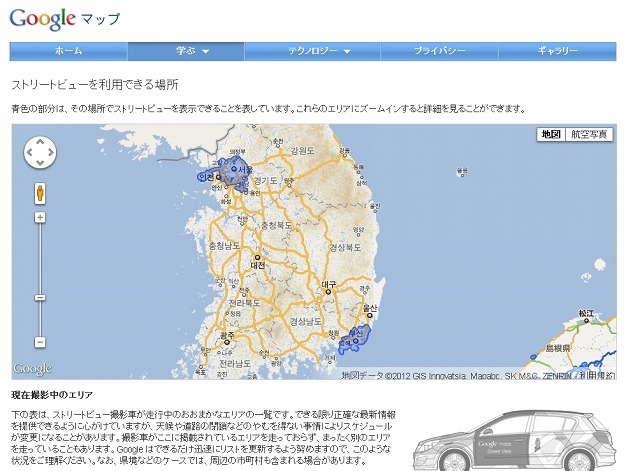640x471 pixels.
Task: Click the Google logo on the map
Action: 33,369
